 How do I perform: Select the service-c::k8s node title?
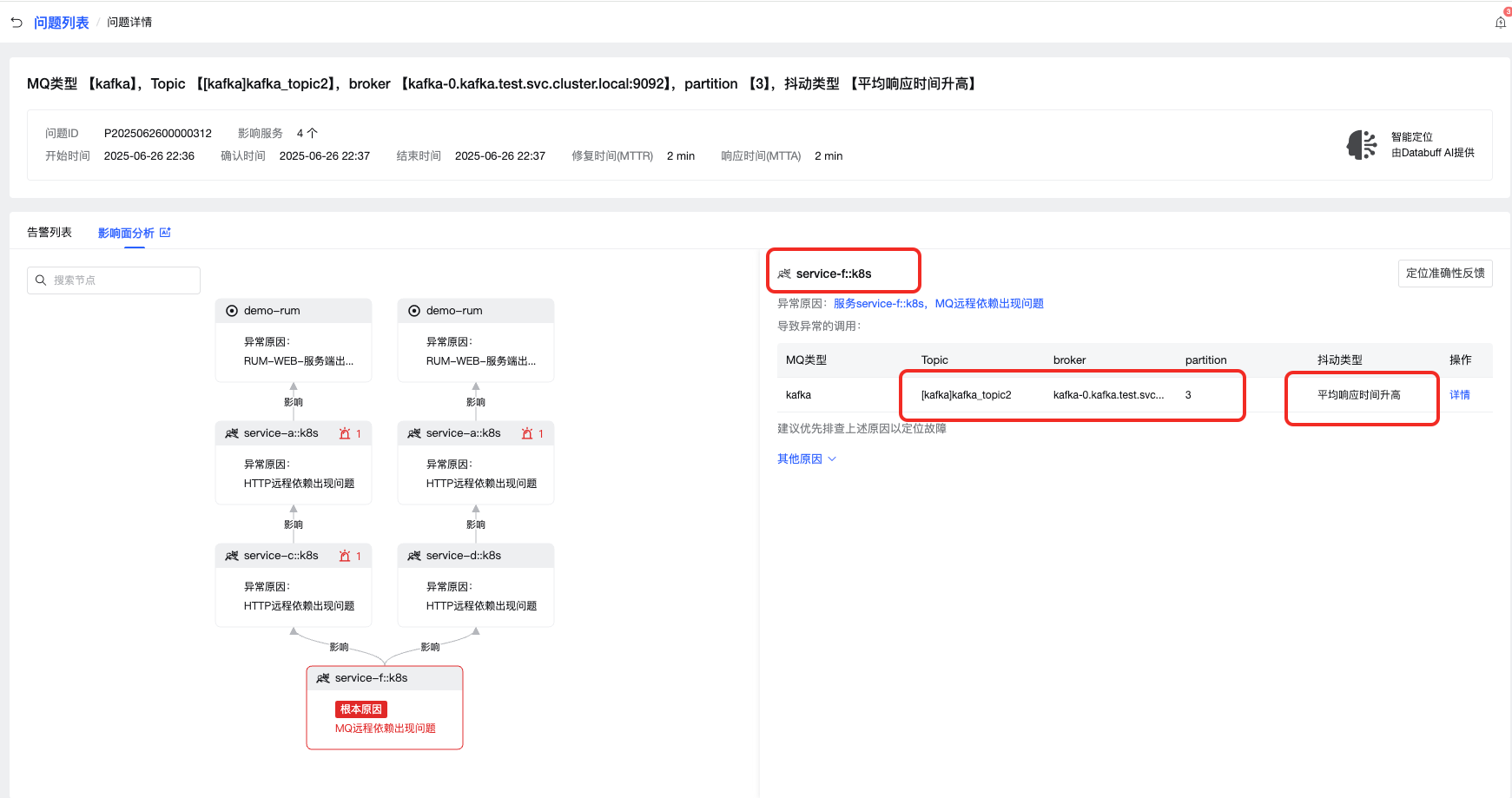click(281, 556)
